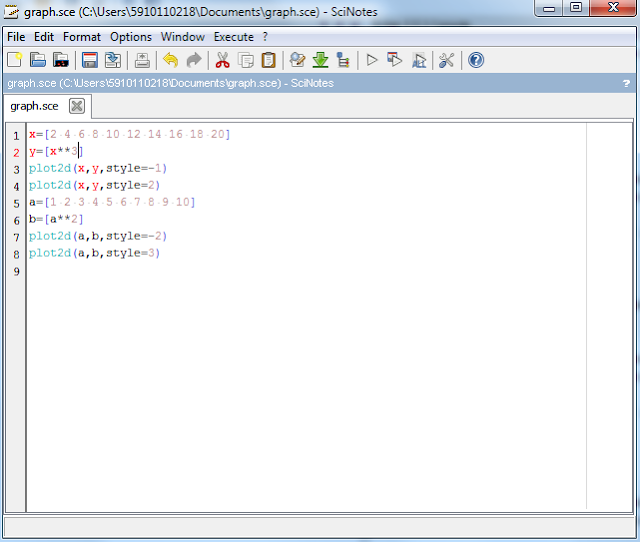Save the file with the floppy icon

click(90, 60)
